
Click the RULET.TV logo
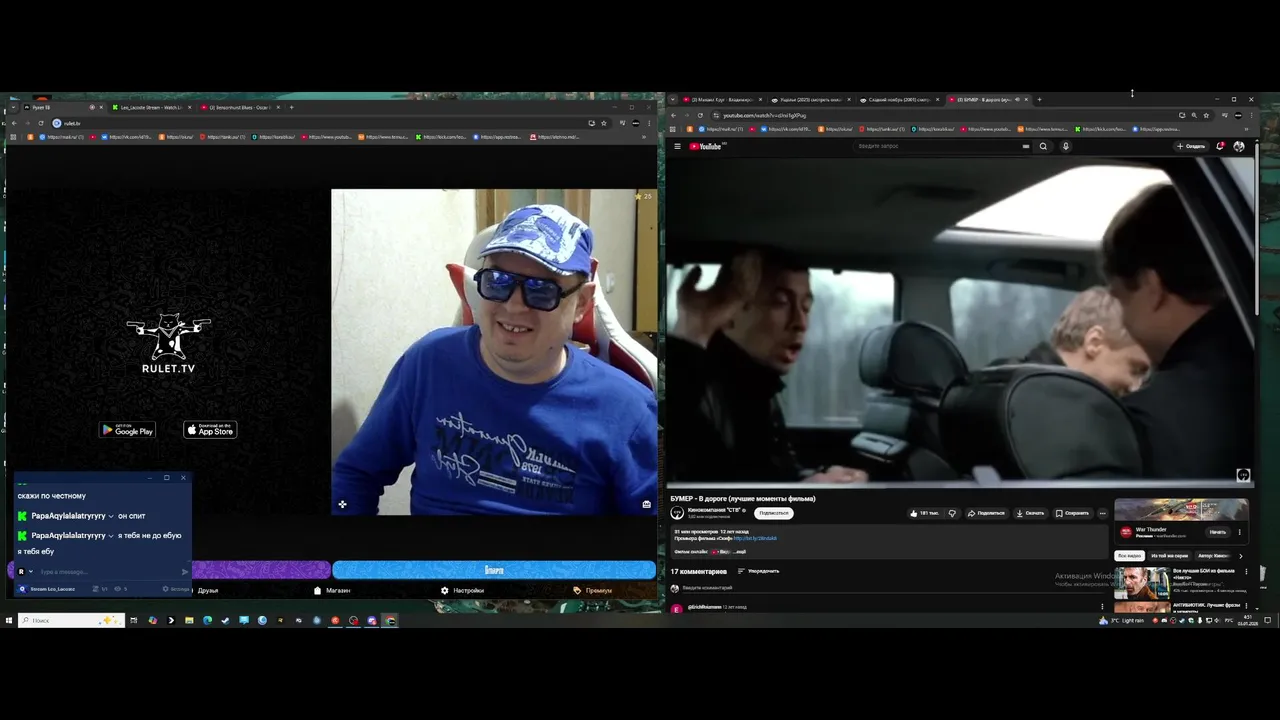coord(168,344)
